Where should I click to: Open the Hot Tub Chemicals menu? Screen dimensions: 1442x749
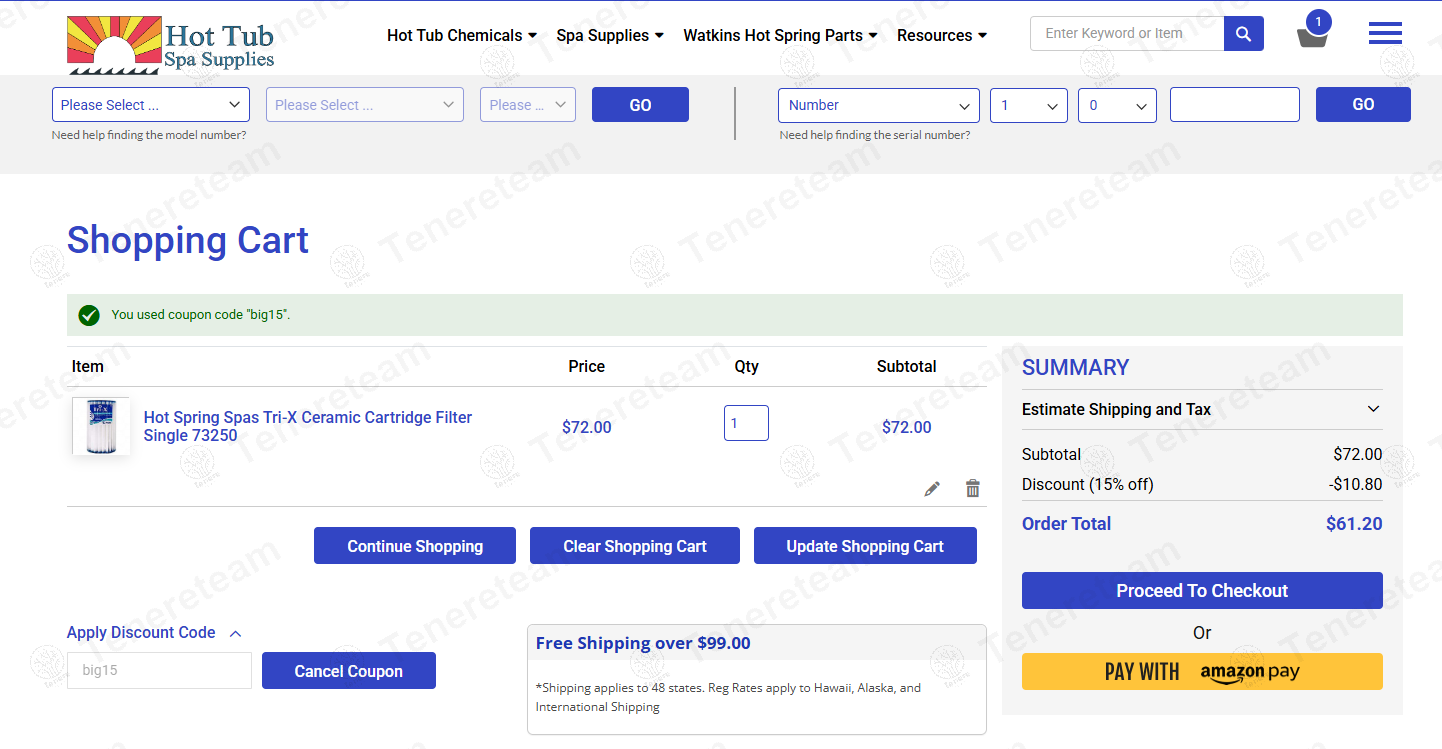pyautogui.click(x=461, y=35)
